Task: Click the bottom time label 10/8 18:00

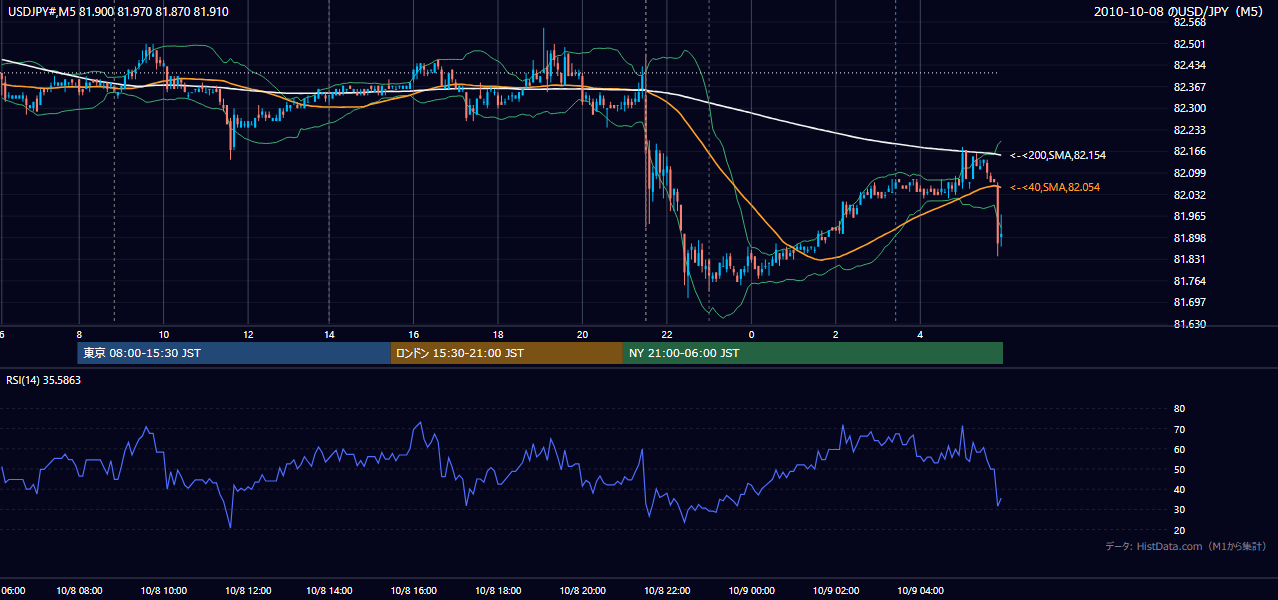Action: point(498,591)
